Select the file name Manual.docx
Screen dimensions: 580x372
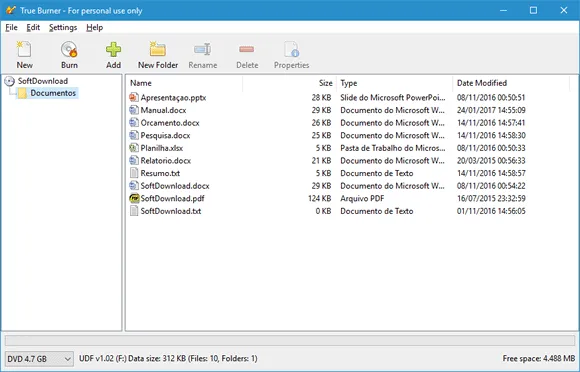[x=163, y=110]
